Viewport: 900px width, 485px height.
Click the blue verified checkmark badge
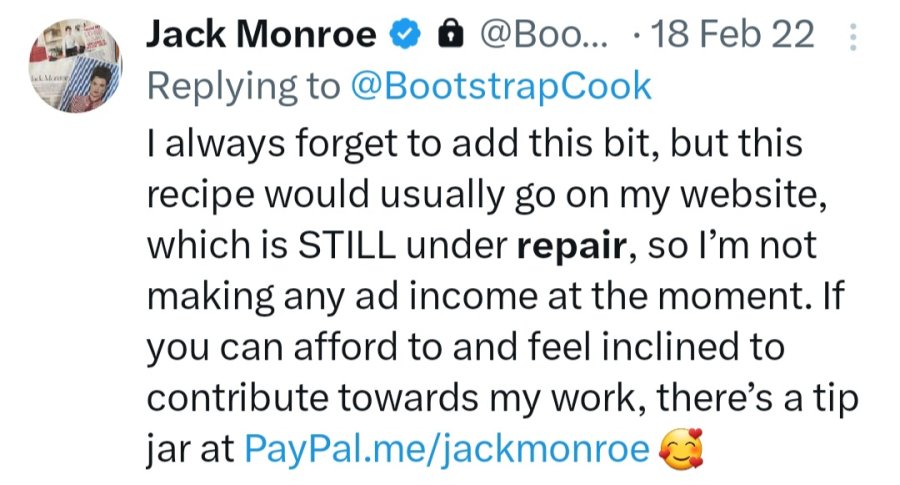tap(406, 34)
